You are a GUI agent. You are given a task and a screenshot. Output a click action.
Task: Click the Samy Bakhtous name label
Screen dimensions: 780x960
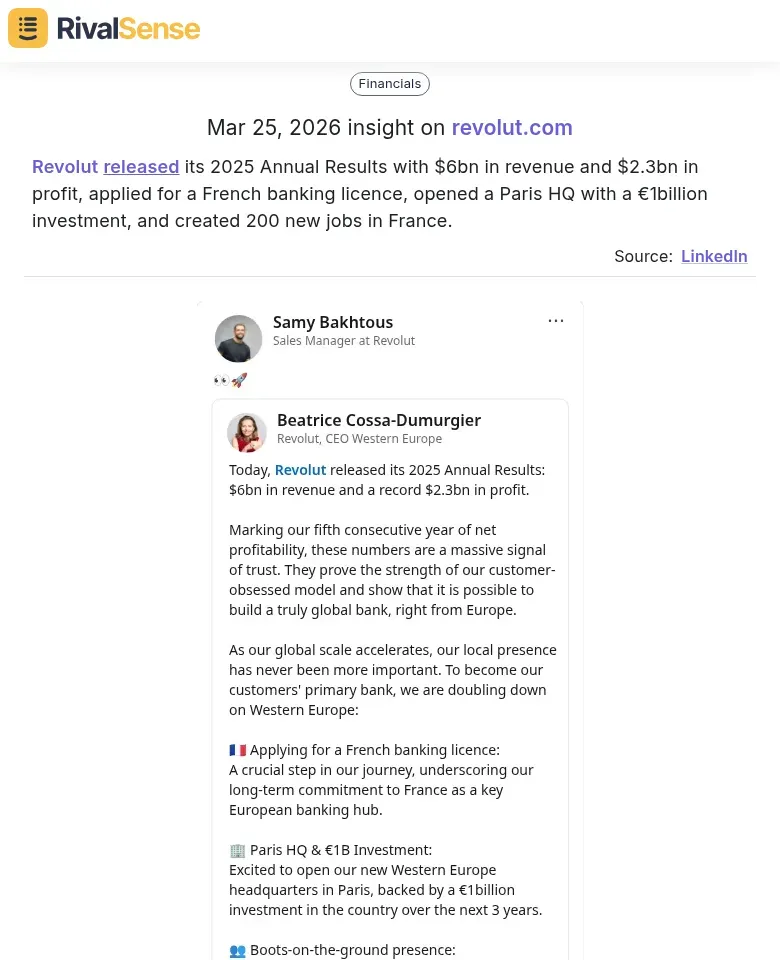333,322
